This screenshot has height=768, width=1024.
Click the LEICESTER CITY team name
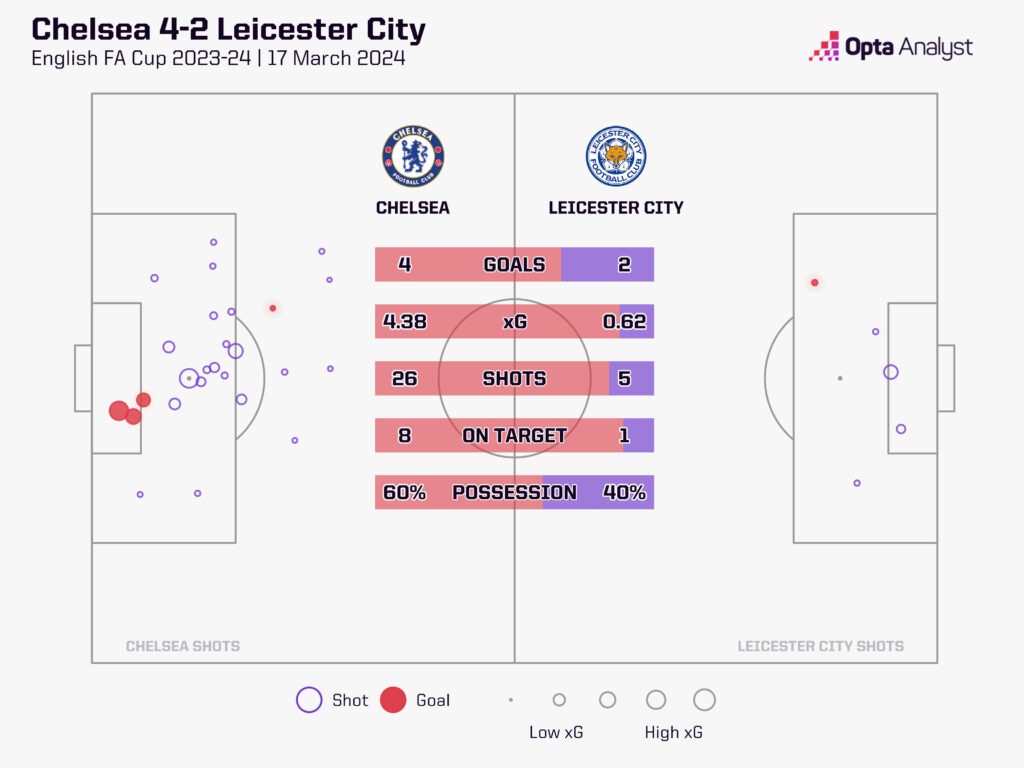tap(616, 208)
